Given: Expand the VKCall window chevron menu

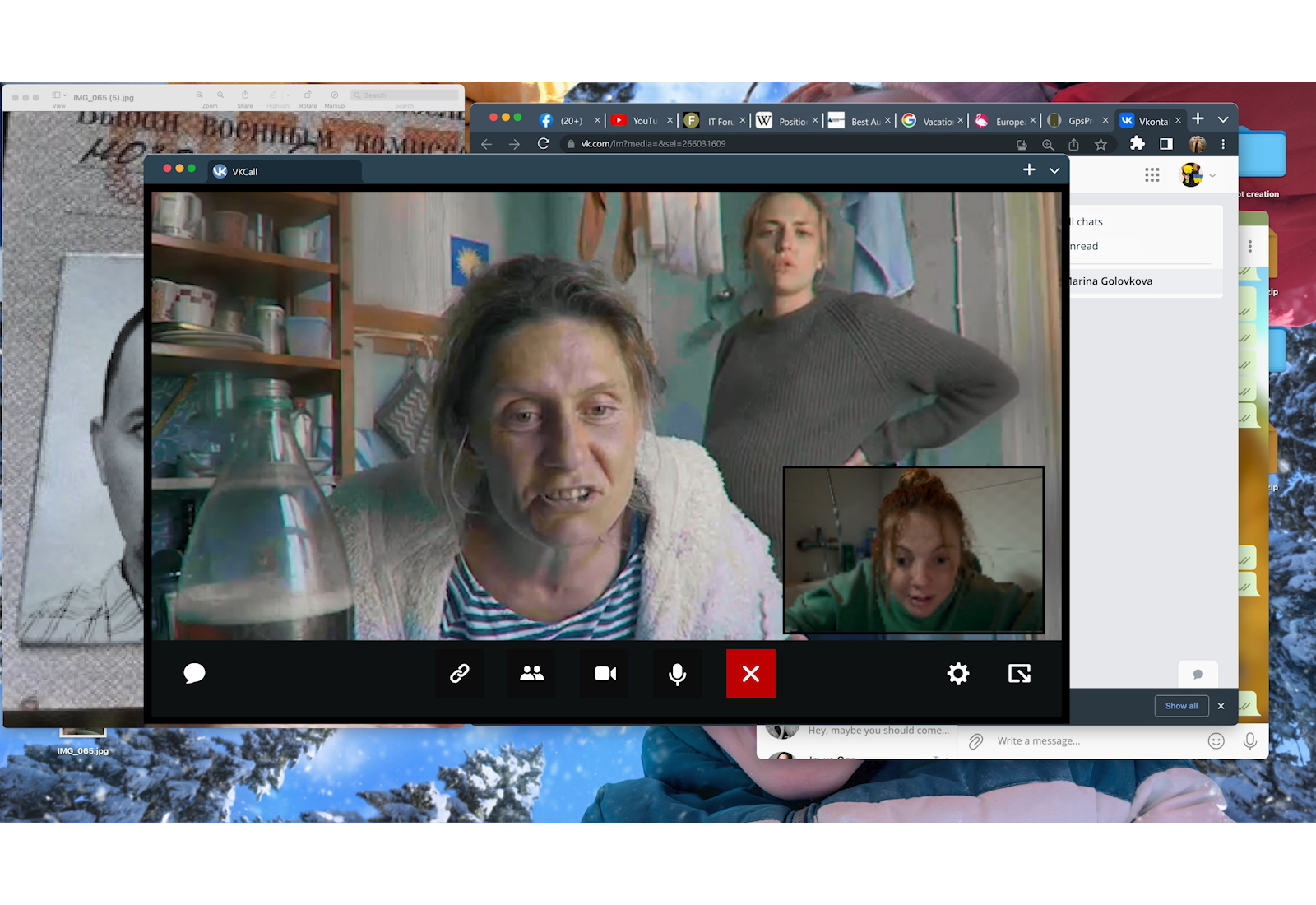Looking at the screenshot, I should 1054,170.
